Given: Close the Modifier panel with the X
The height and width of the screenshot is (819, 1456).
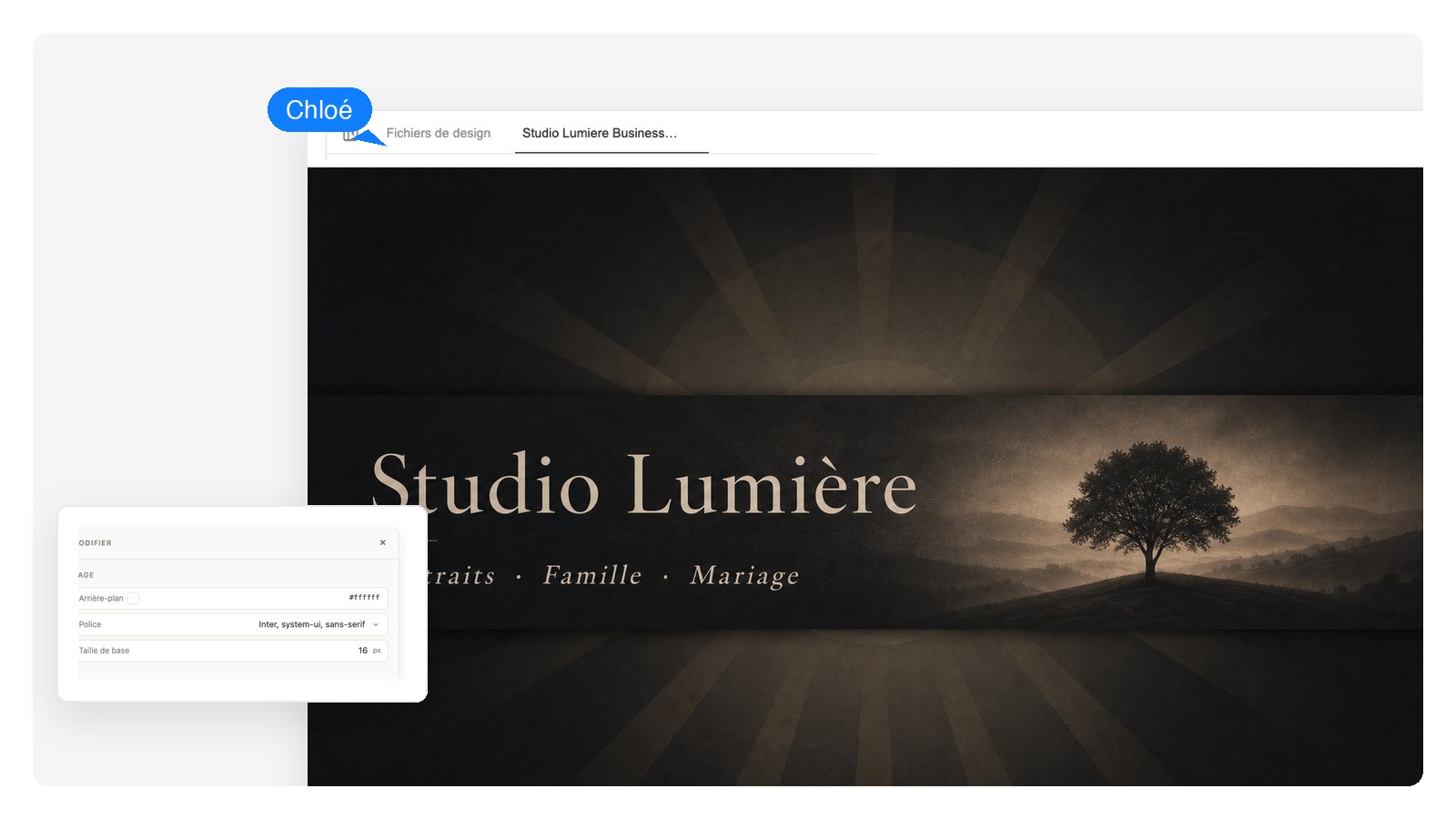Looking at the screenshot, I should (383, 542).
